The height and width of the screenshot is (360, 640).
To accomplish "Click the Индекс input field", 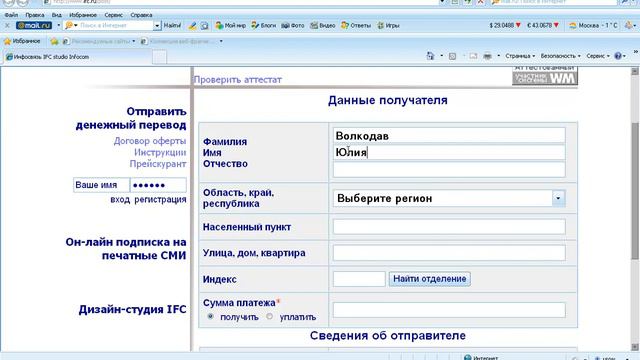I will pyautogui.click(x=359, y=279).
